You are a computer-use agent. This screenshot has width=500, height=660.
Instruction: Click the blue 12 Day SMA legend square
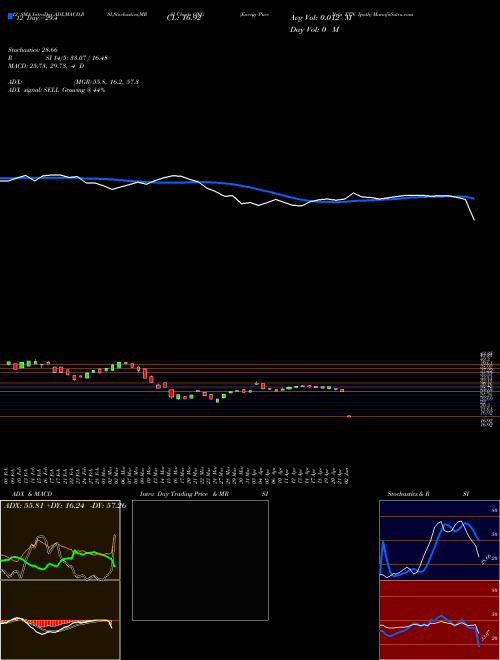pyautogui.click(x=11, y=17)
